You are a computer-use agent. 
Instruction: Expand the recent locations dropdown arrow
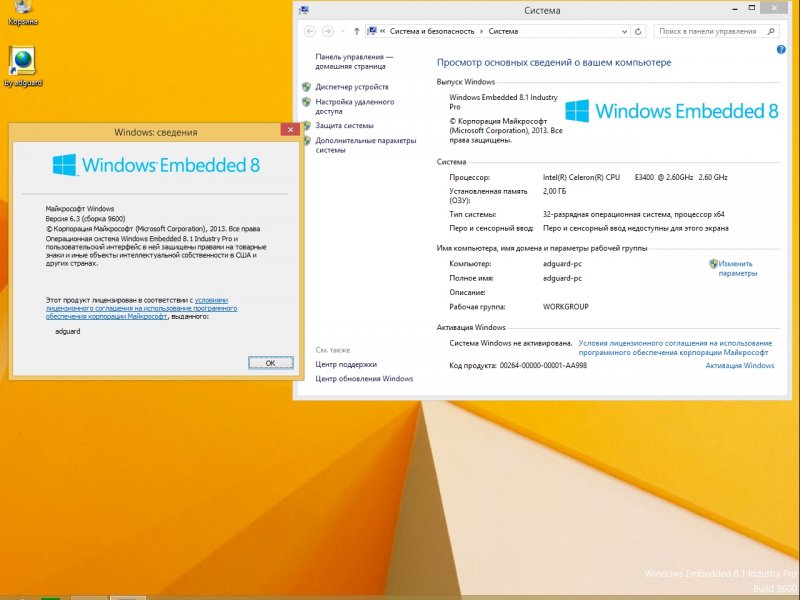pyautogui.click(x=343, y=32)
